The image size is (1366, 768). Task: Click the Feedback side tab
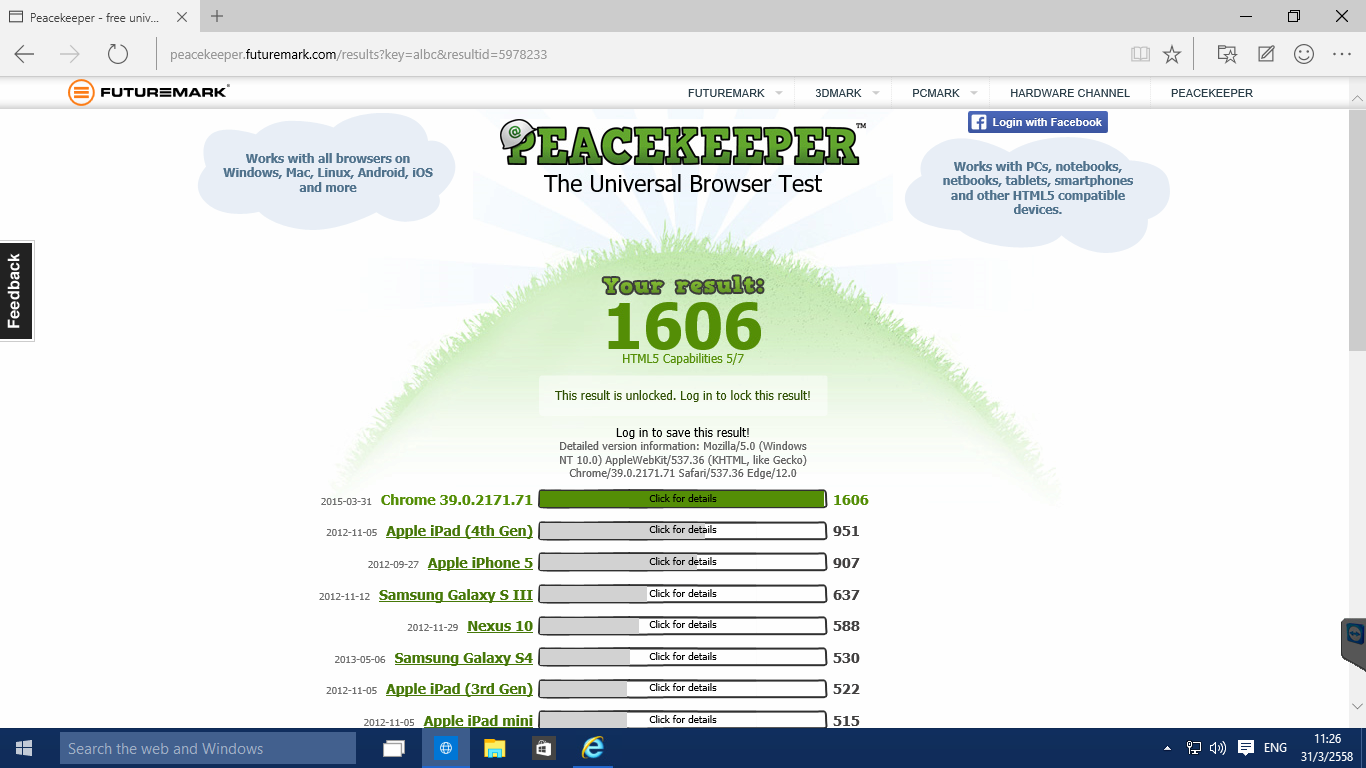tap(15, 291)
